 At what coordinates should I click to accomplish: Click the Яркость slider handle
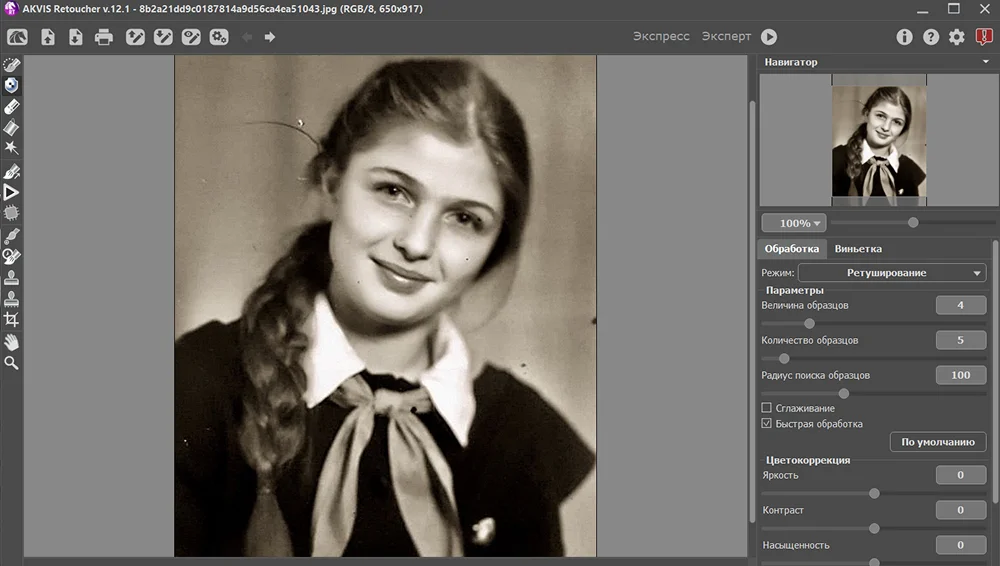(874, 493)
